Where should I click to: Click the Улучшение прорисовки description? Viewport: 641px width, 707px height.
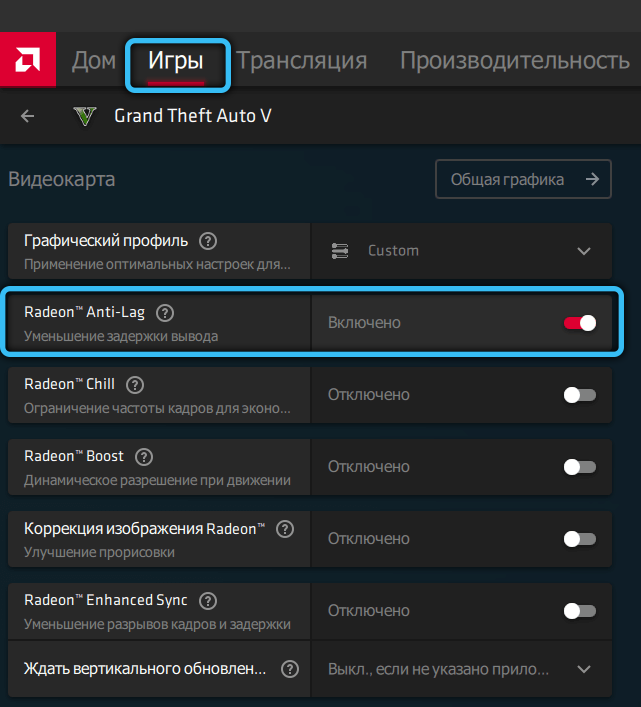pos(99,552)
